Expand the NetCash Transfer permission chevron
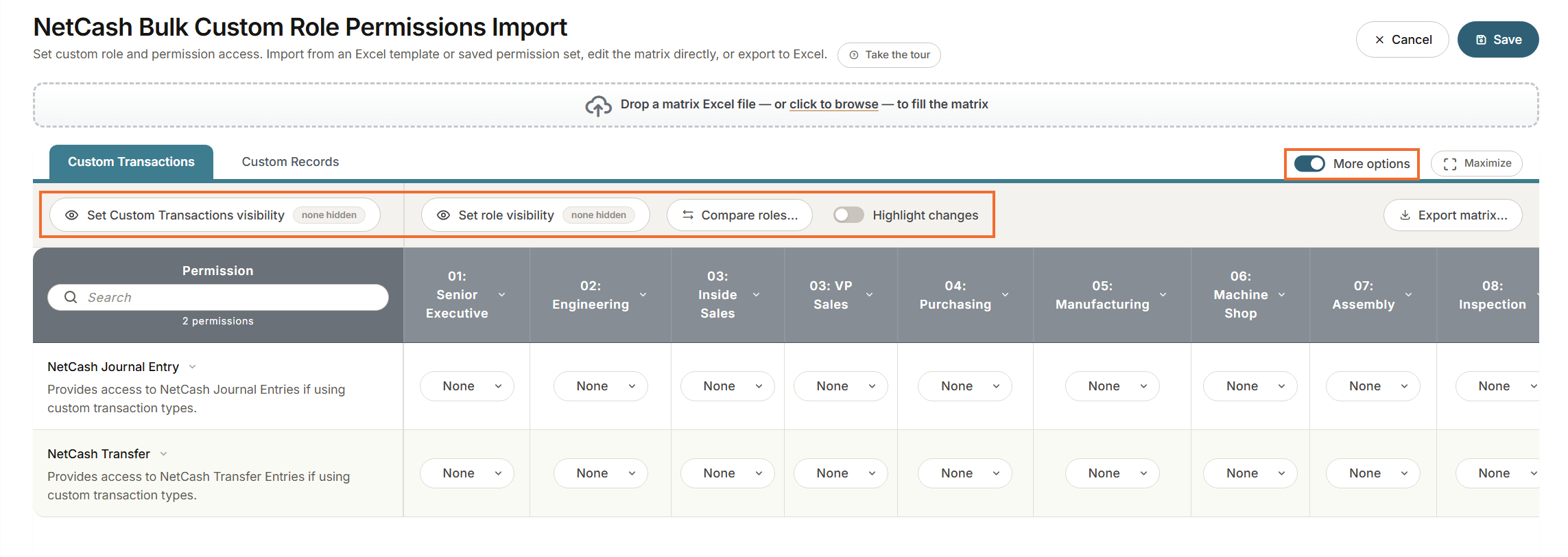This screenshot has height=557, width=1568. 163,454
